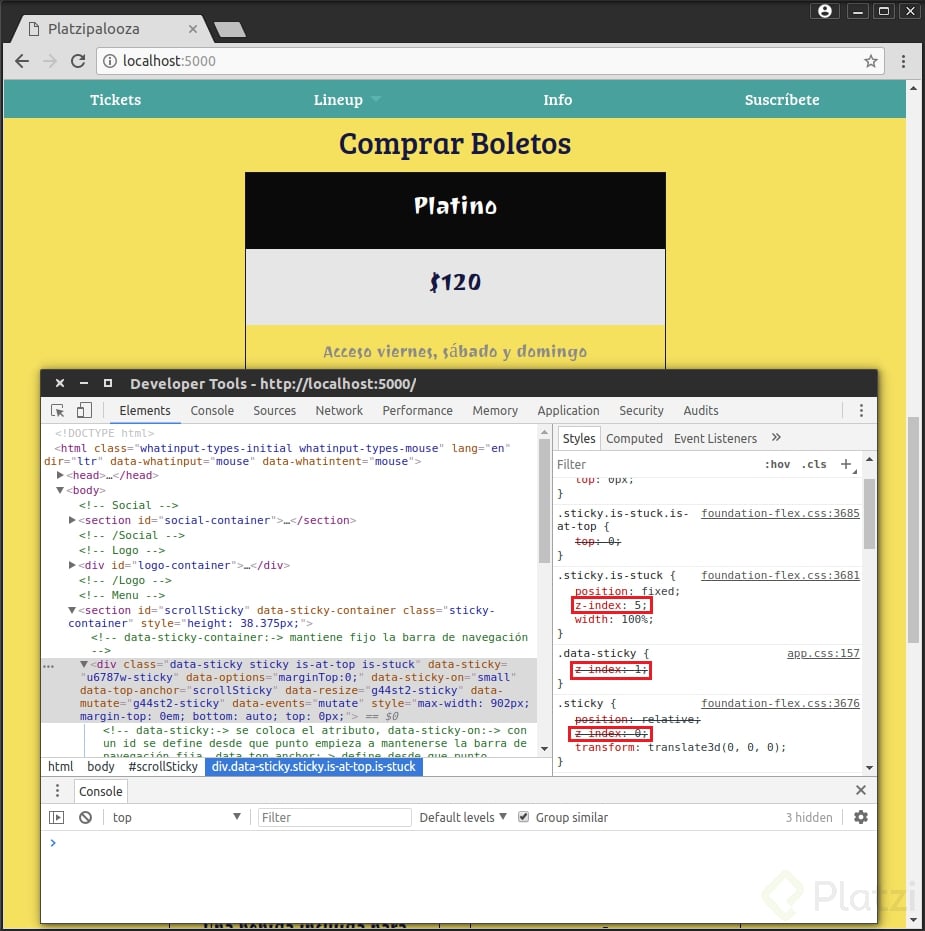Toggle the DevTools device toolbar icon
The image size is (925, 931).
click(x=84, y=410)
